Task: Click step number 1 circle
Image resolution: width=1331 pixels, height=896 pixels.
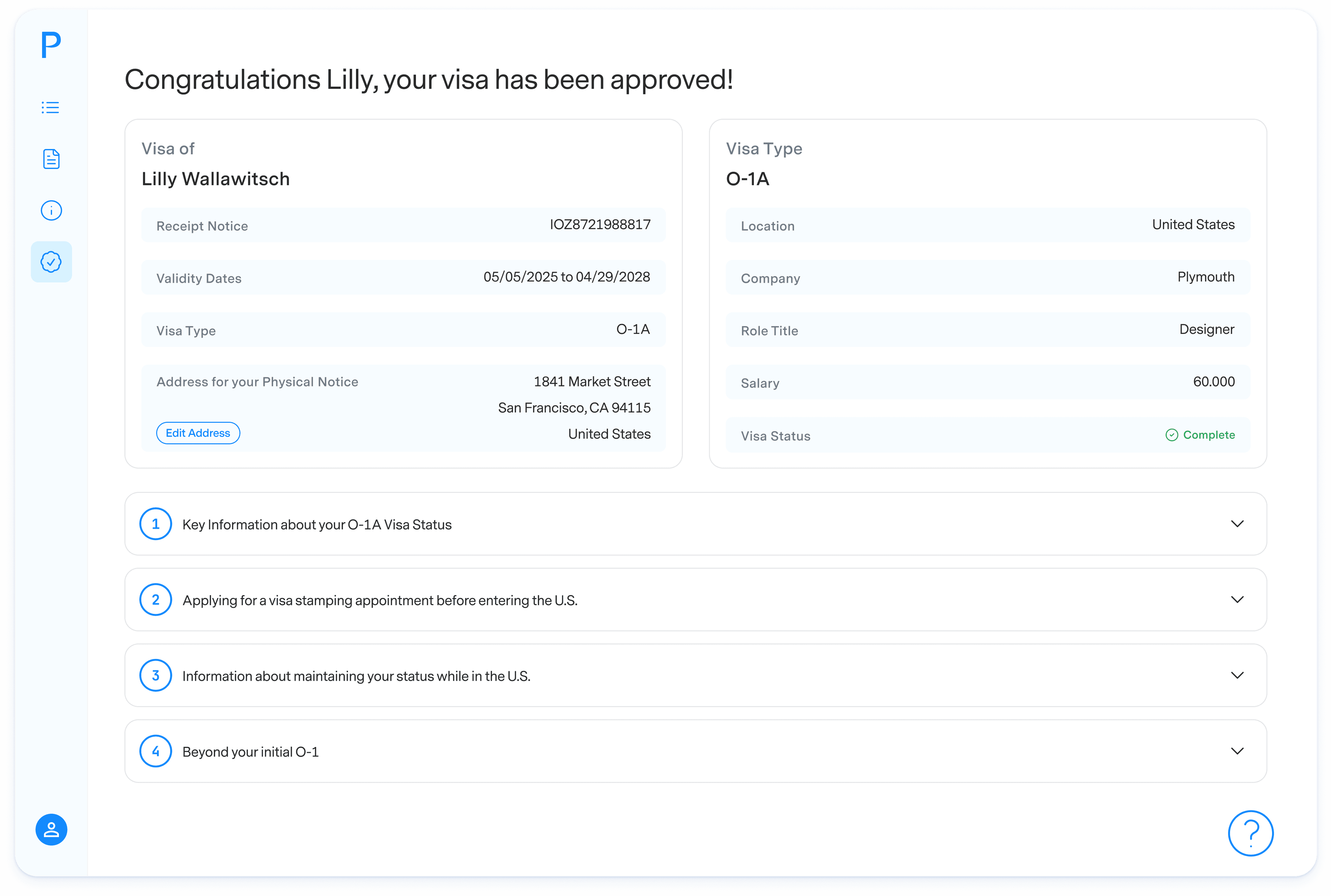Action: click(155, 524)
